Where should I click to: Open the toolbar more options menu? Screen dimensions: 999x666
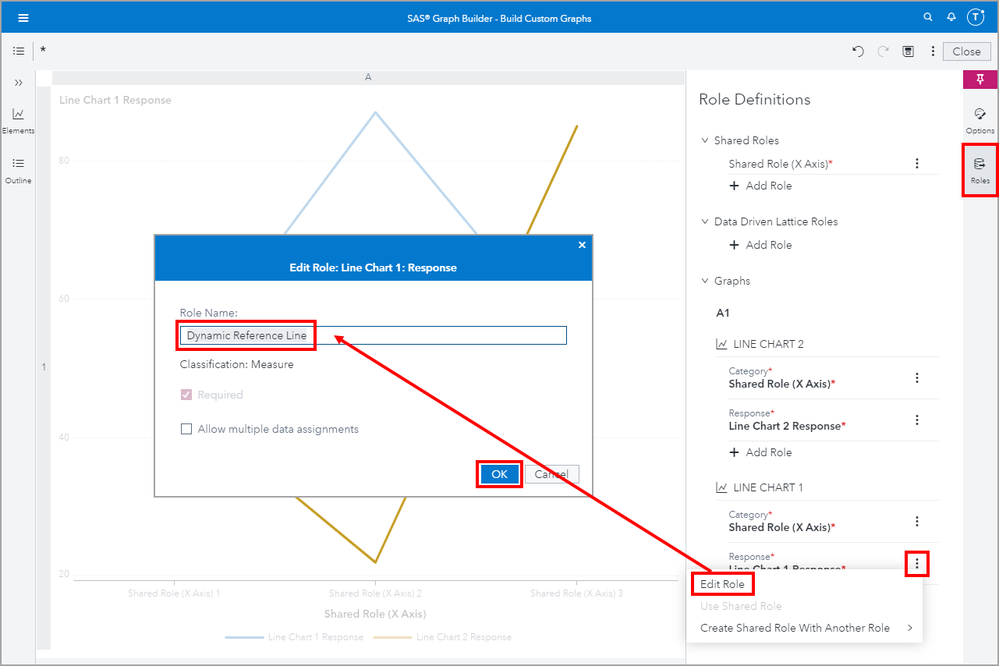point(933,52)
